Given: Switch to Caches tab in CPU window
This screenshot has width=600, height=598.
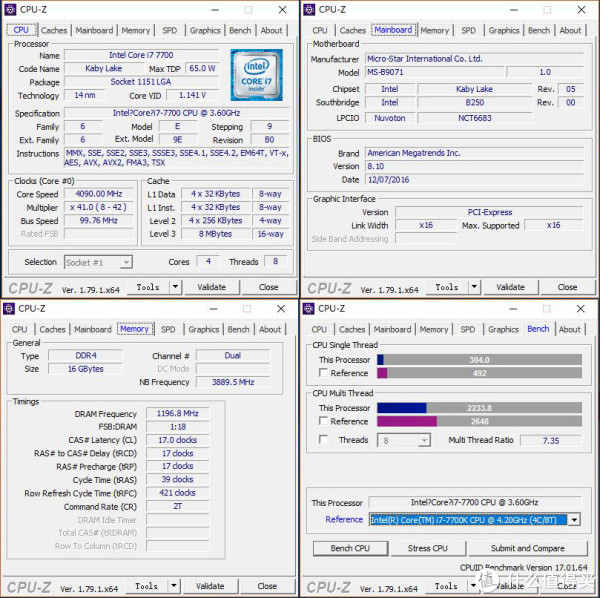Looking at the screenshot, I should point(54,30).
